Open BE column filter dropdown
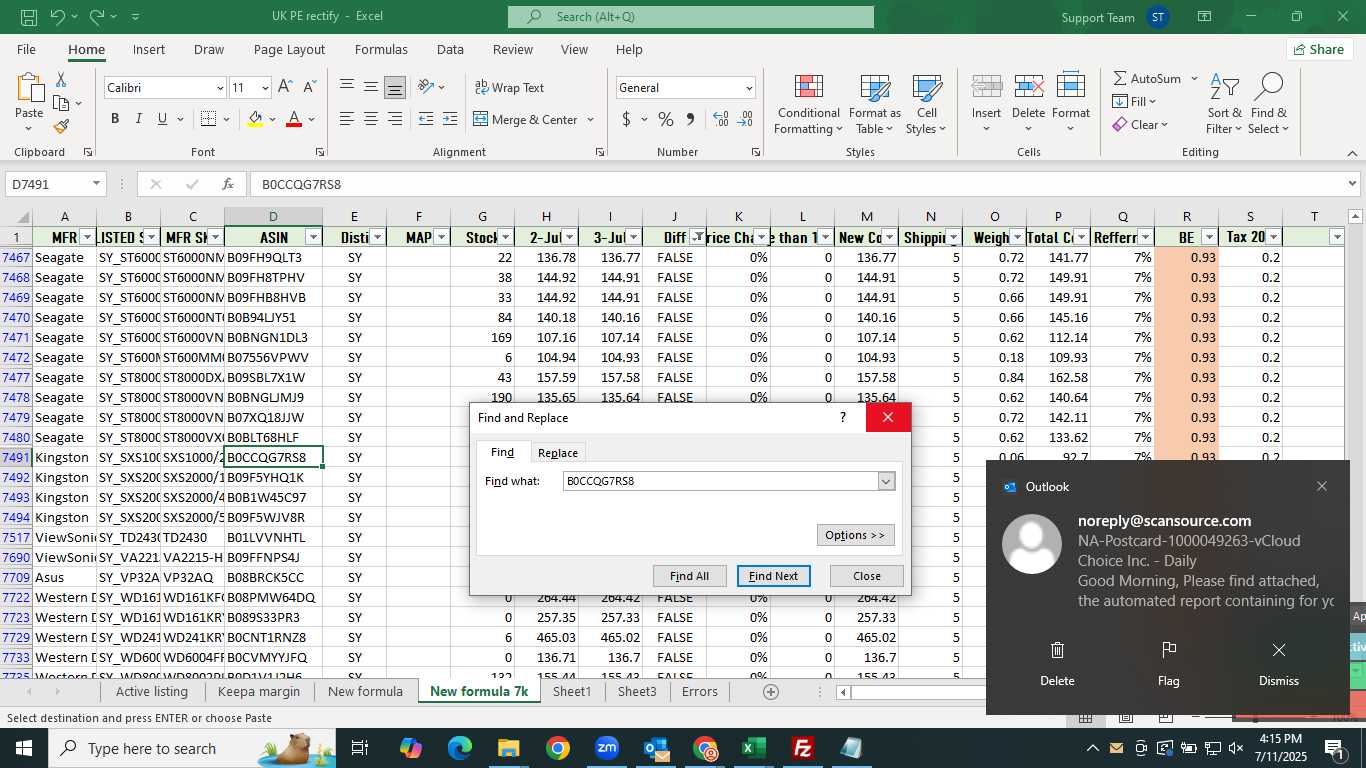The height and width of the screenshot is (768, 1366). click(x=1209, y=237)
